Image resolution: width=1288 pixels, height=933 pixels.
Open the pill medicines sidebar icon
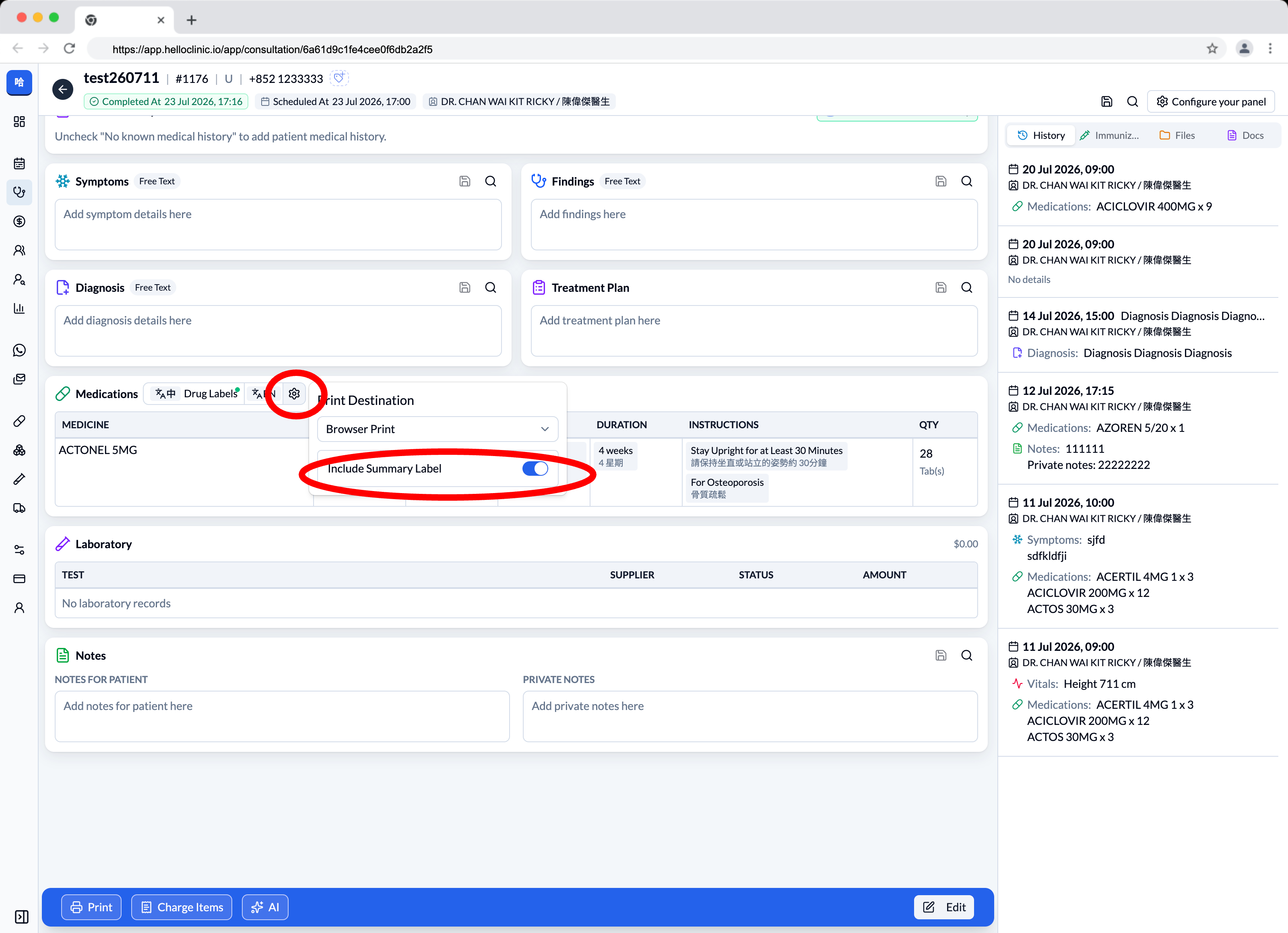(x=19, y=421)
